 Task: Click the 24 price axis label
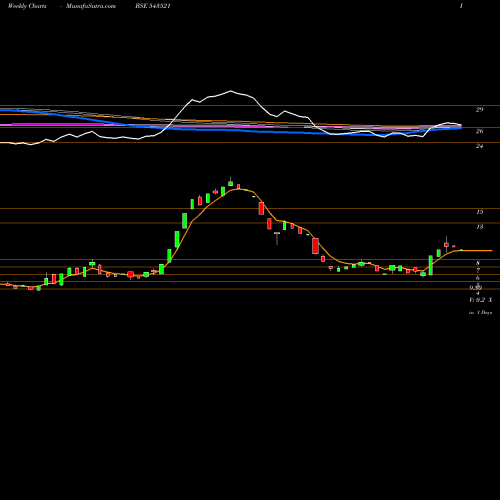coord(479,146)
